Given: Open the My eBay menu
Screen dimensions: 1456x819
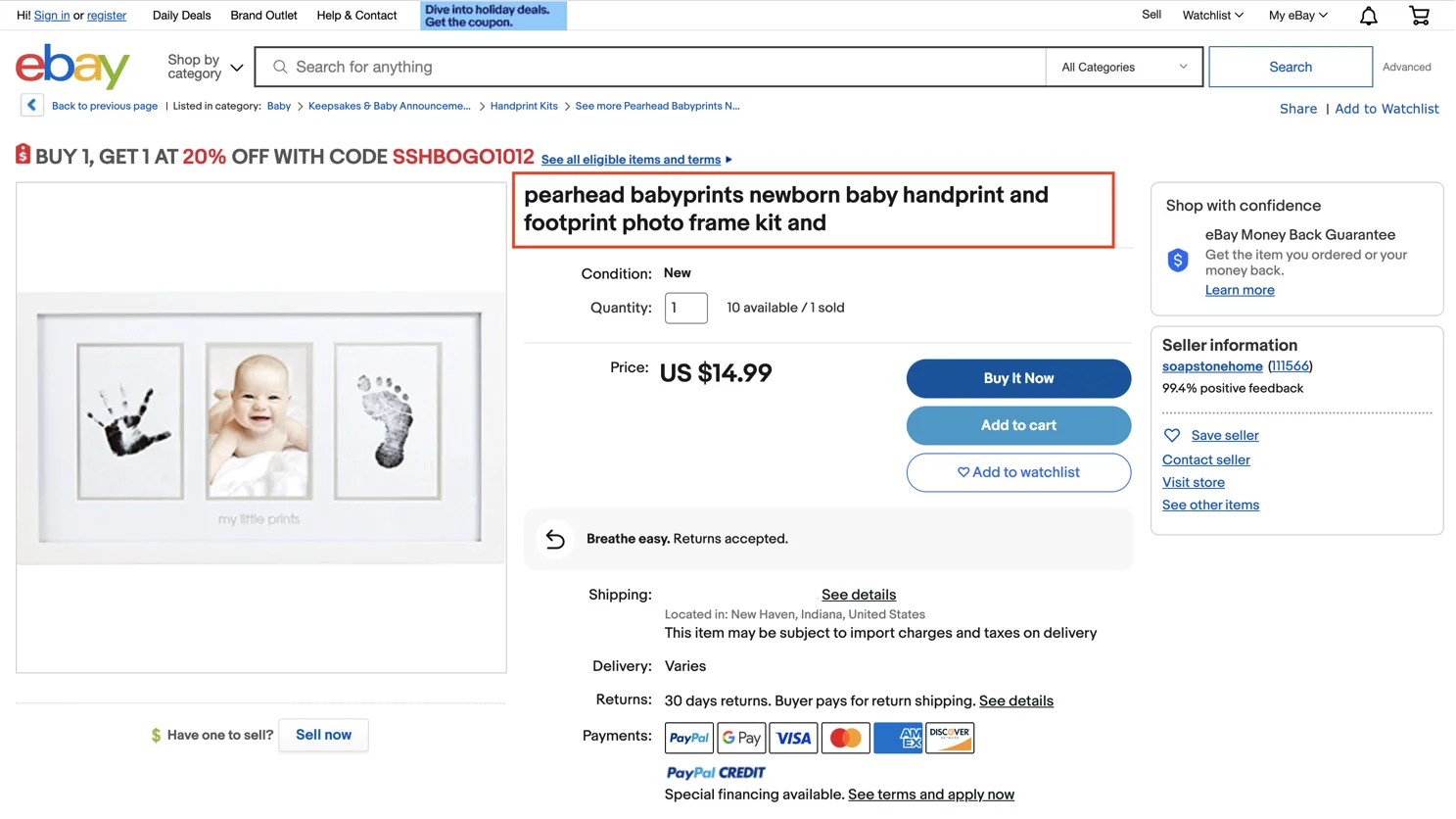Looking at the screenshot, I should click(x=1297, y=16).
